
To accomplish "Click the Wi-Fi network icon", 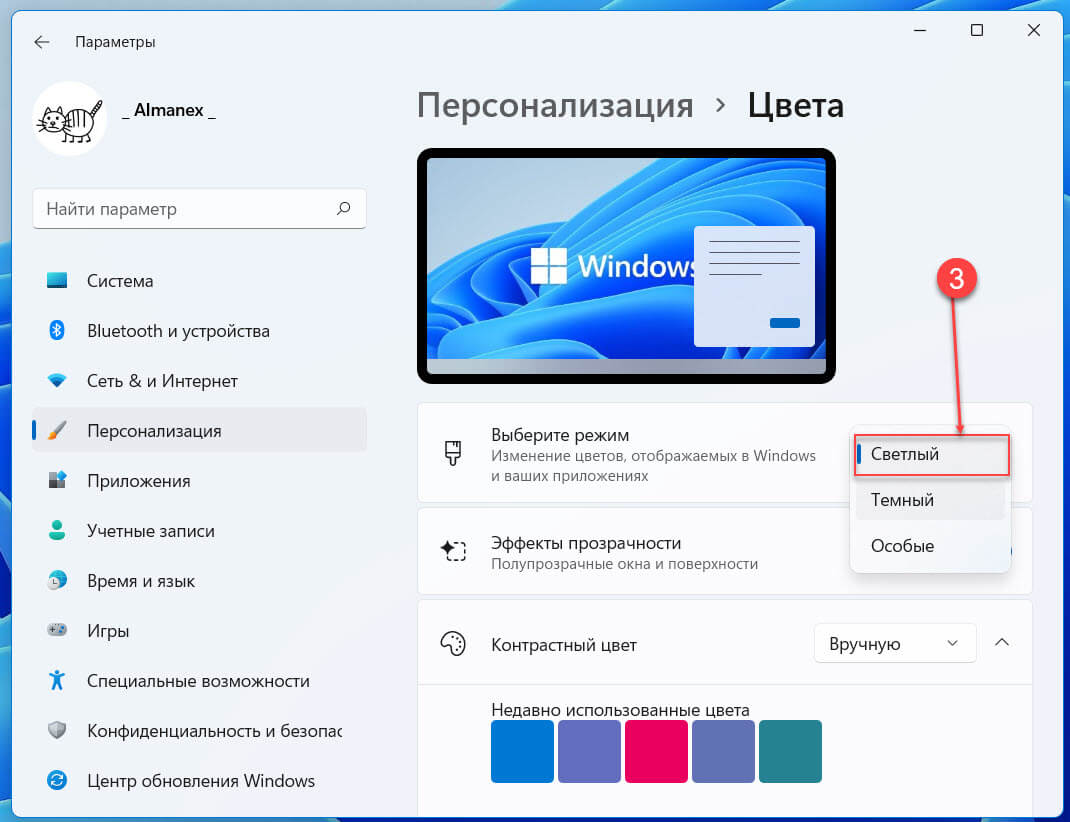I will point(57,381).
